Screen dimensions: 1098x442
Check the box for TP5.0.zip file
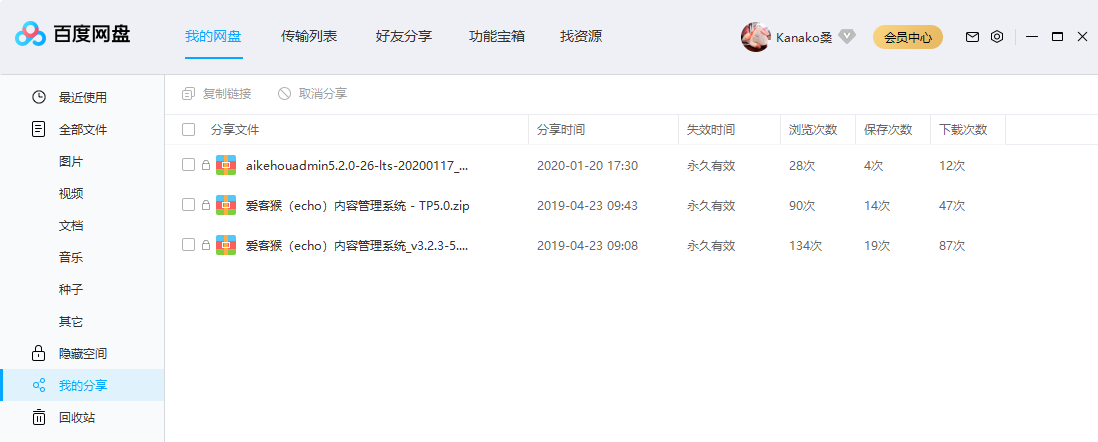coord(188,205)
